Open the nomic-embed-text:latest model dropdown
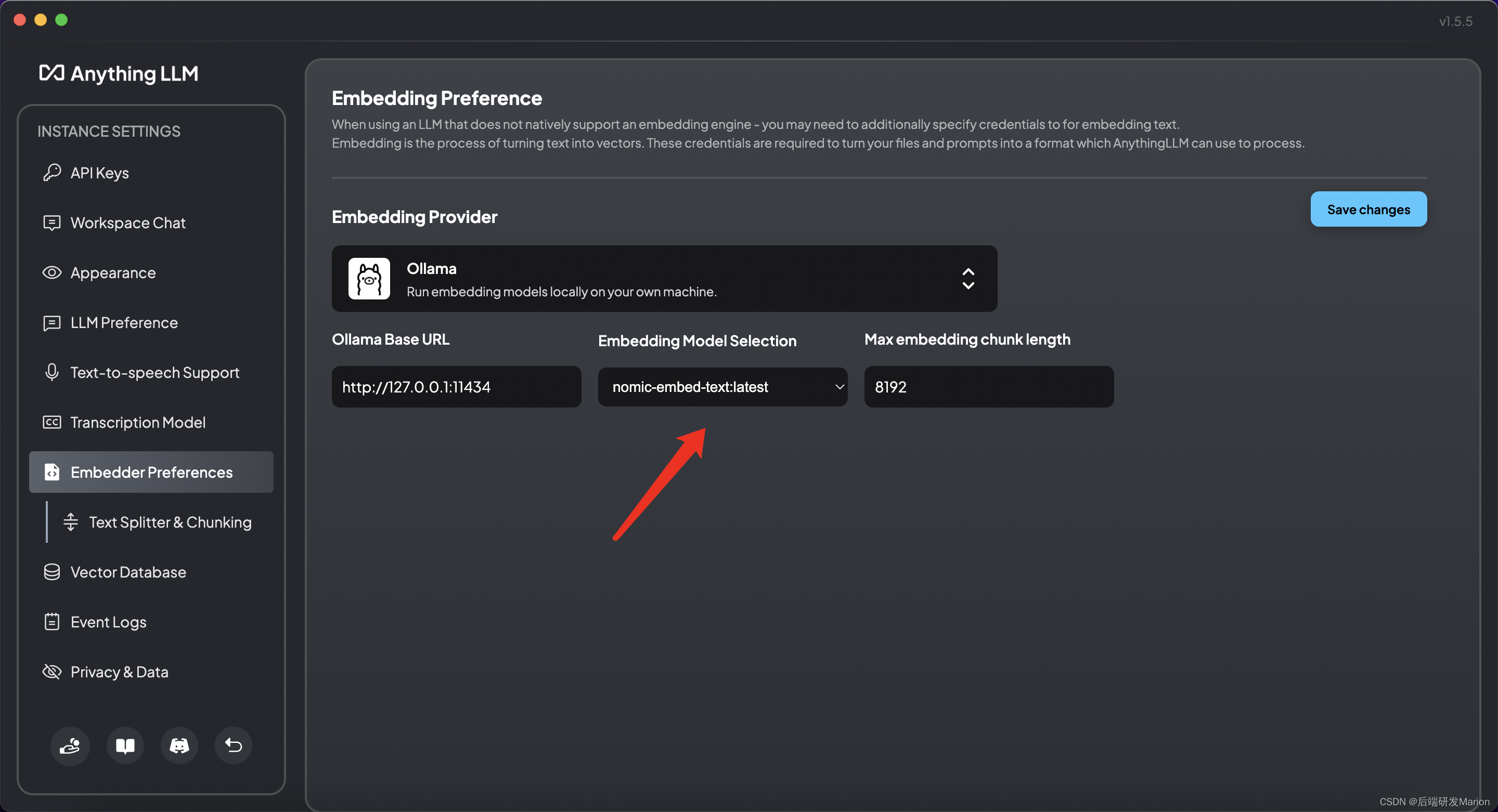1498x812 pixels. (x=721, y=387)
